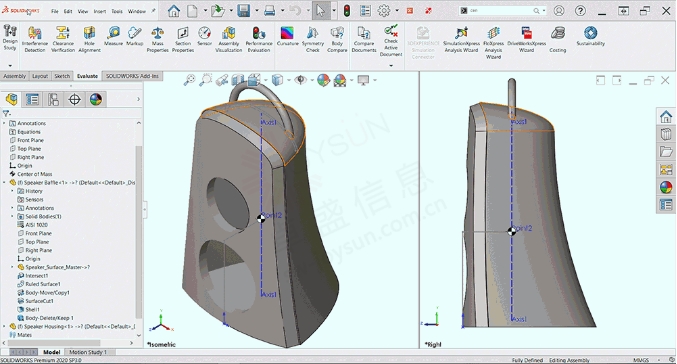Screen dimensions: 677x364
Task: Open the DisplayManager color sphere tab
Action: click(x=96, y=99)
